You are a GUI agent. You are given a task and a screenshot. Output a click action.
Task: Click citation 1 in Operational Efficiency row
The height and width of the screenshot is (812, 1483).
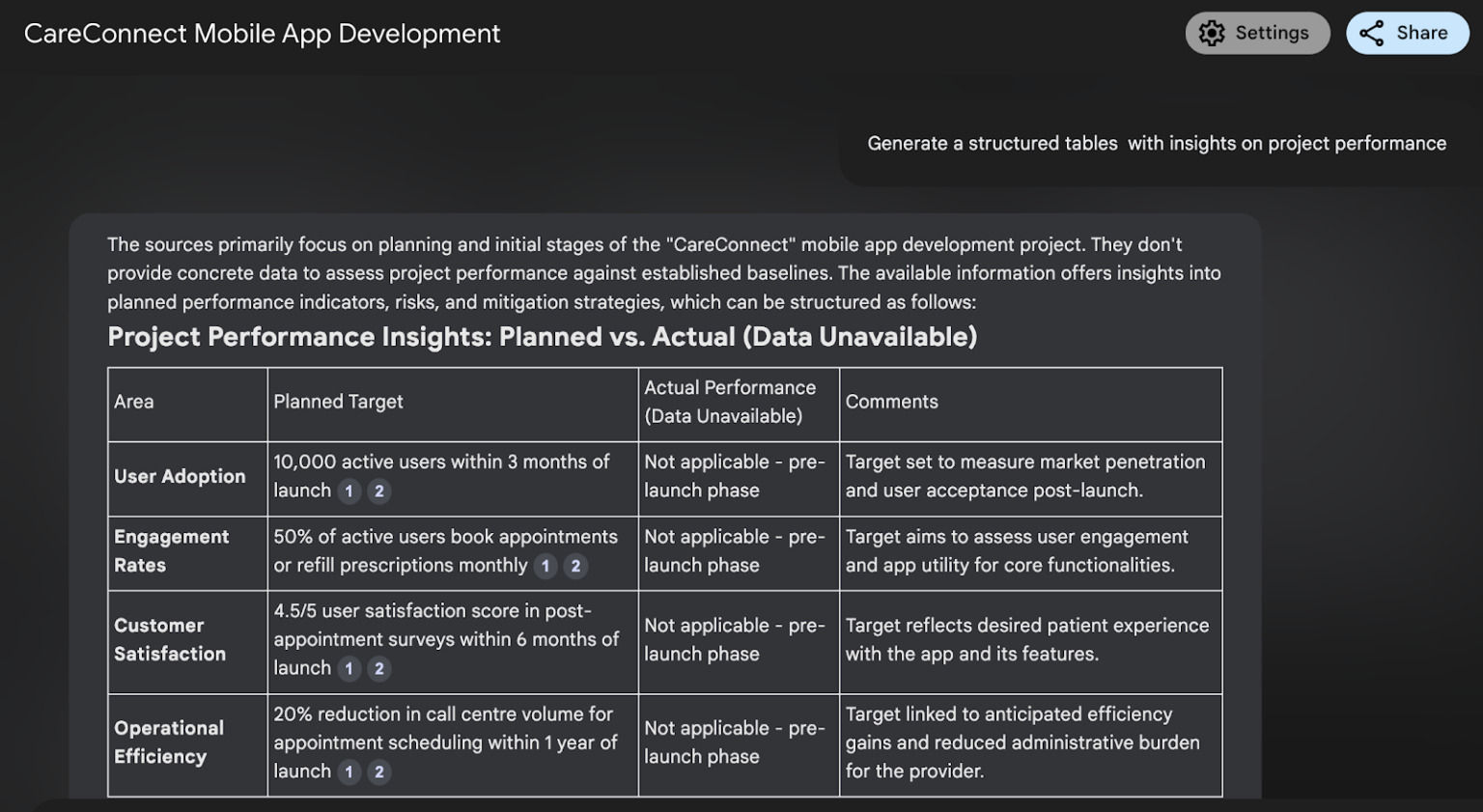350,771
